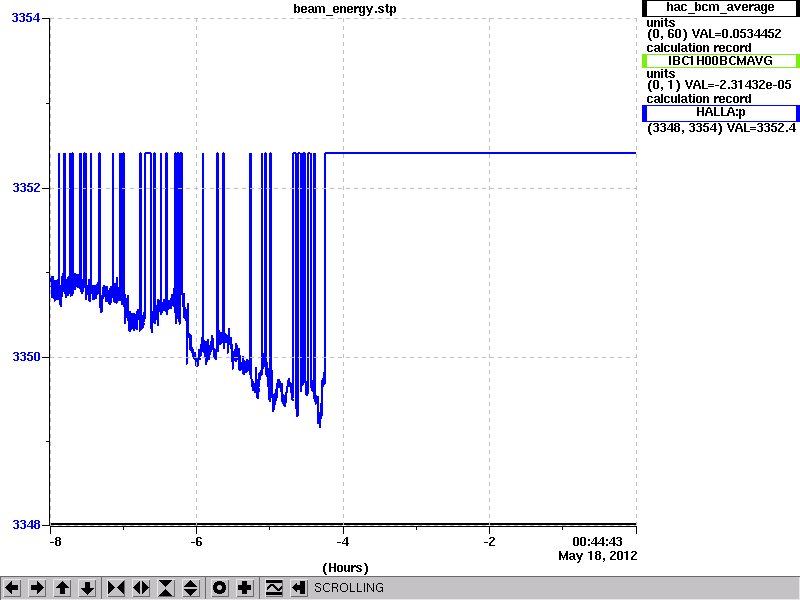Viewport: 800px width, 600px height.
Task: Click the SCROLLING status text
Action: (349, 588)
